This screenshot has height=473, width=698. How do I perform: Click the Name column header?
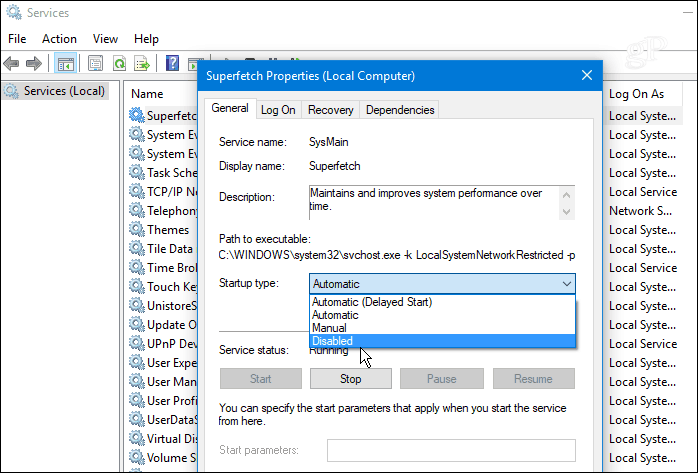(x=147, y=94)
